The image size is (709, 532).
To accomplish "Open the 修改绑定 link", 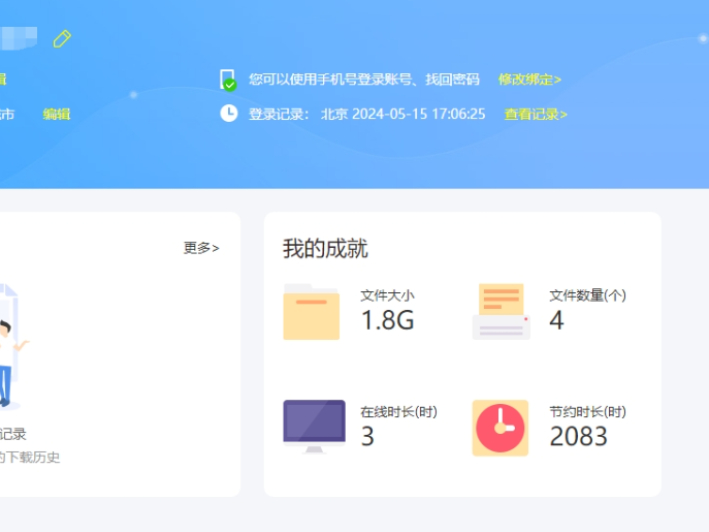I will (529, 80).
